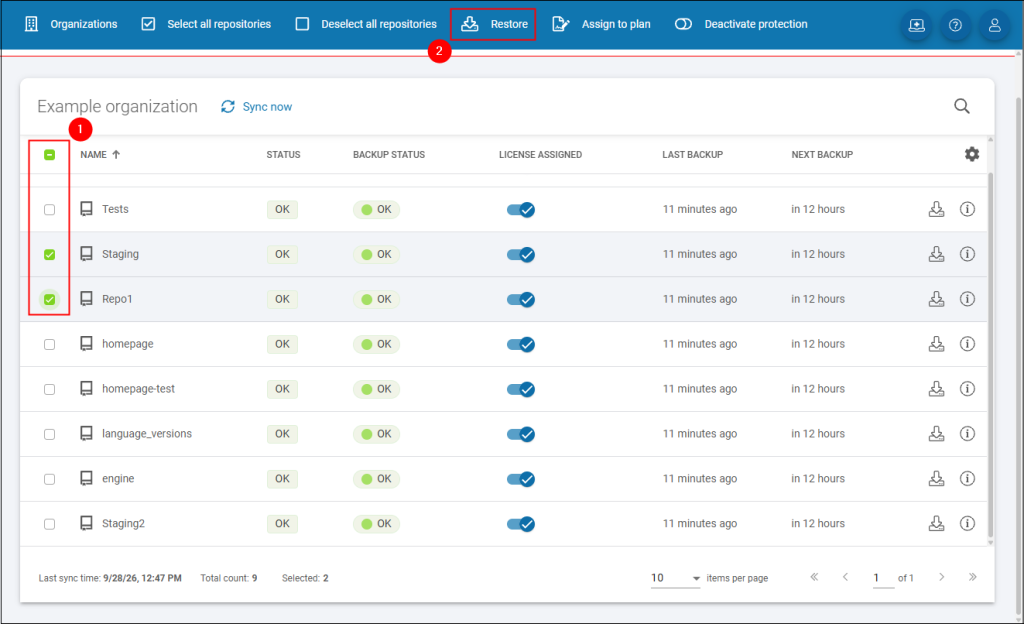Click the homepage-test repository name
The image size is (1024, 624).
pyautogui.click(x=138, y=389)
